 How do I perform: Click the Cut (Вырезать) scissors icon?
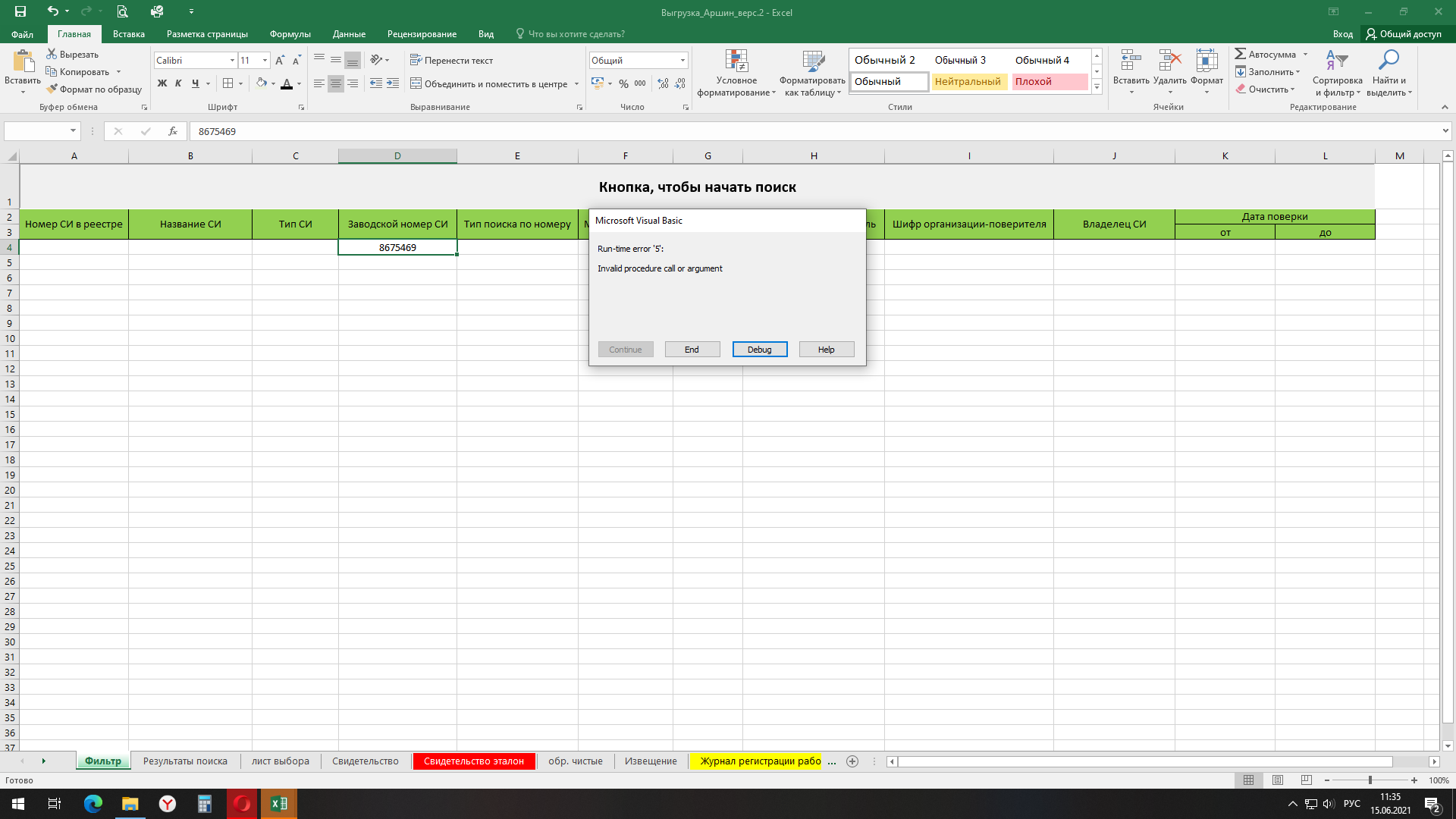click(x=52, y=55)
